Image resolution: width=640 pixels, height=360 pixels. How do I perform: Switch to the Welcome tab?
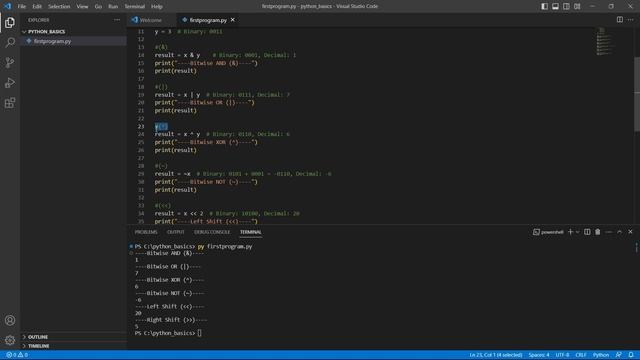click(x=151, y=20)
